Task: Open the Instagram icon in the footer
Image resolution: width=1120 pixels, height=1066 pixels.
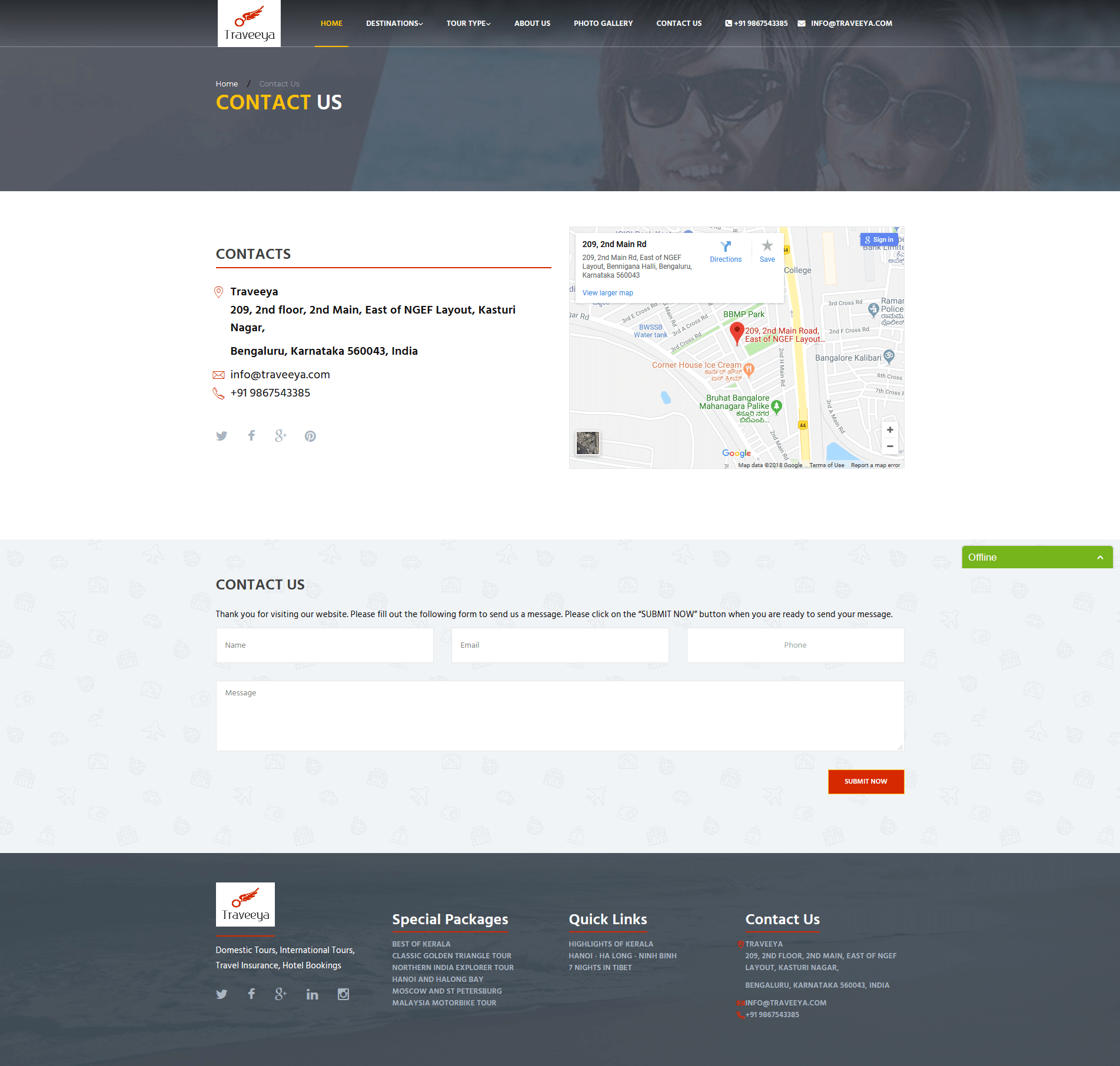Action: click(343, 994)
